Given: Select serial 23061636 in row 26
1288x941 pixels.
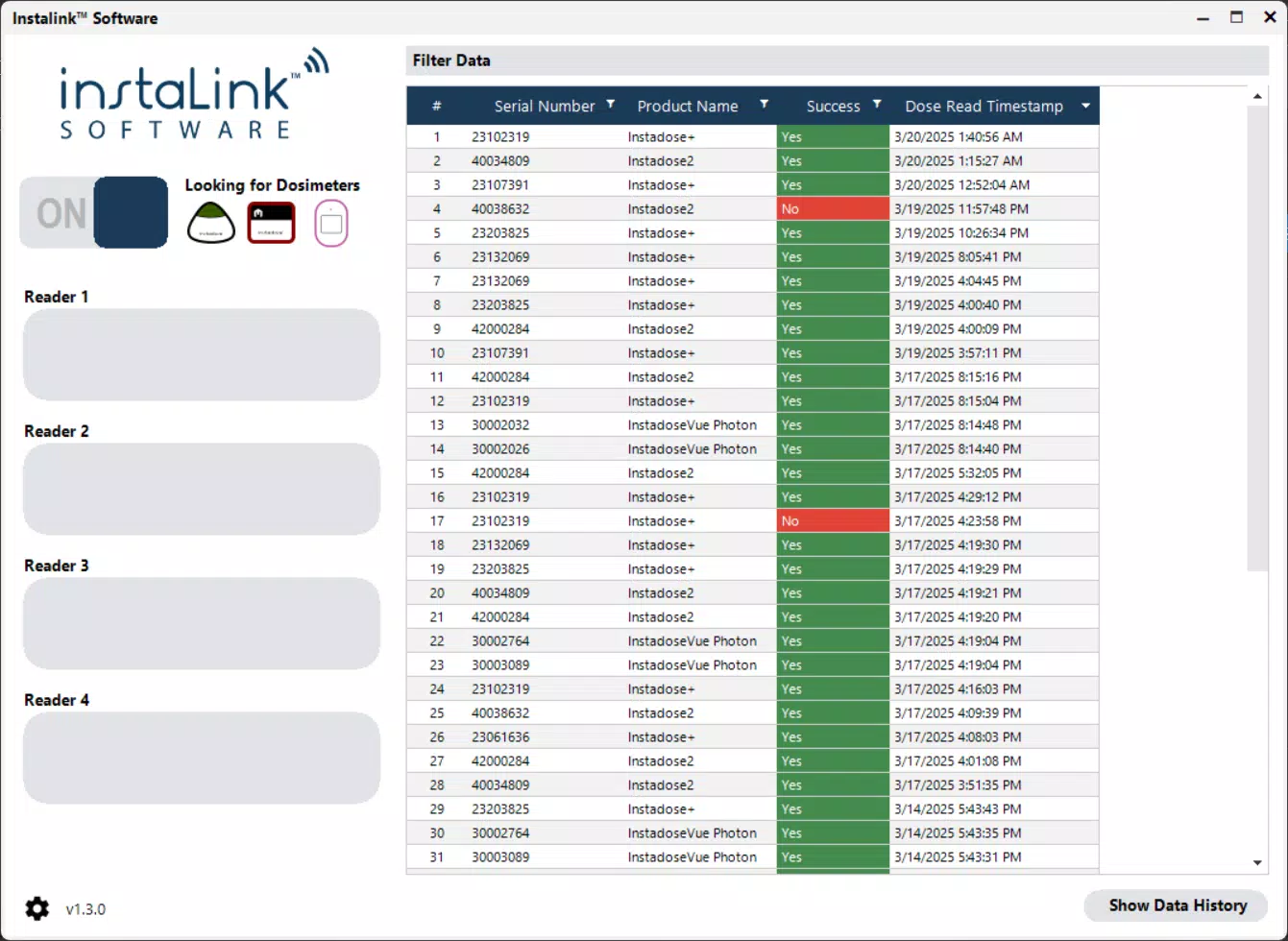Looking at the screenshot, I should tap(500, 736).
